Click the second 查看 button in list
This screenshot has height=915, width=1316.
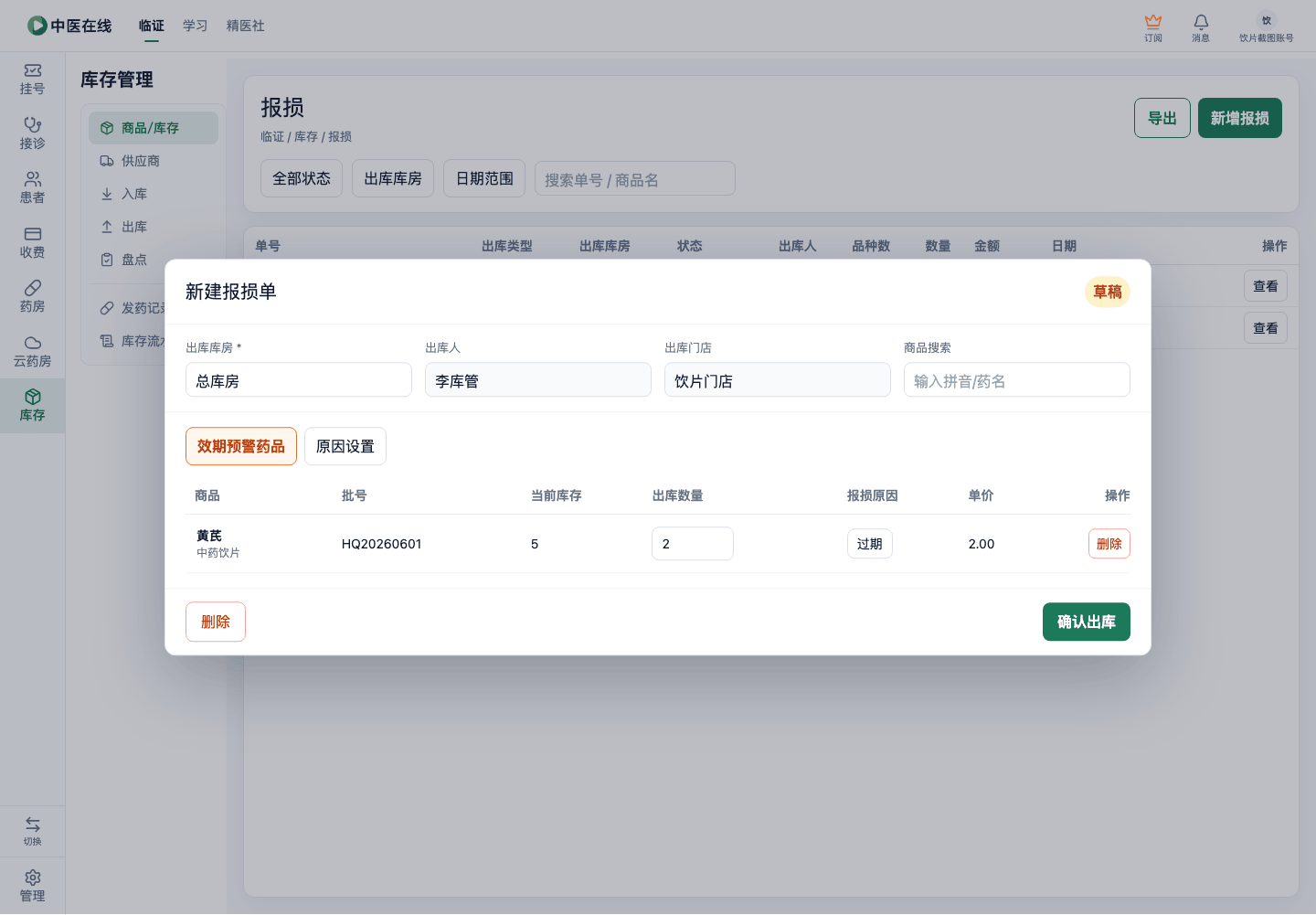tap(1266, 328)
